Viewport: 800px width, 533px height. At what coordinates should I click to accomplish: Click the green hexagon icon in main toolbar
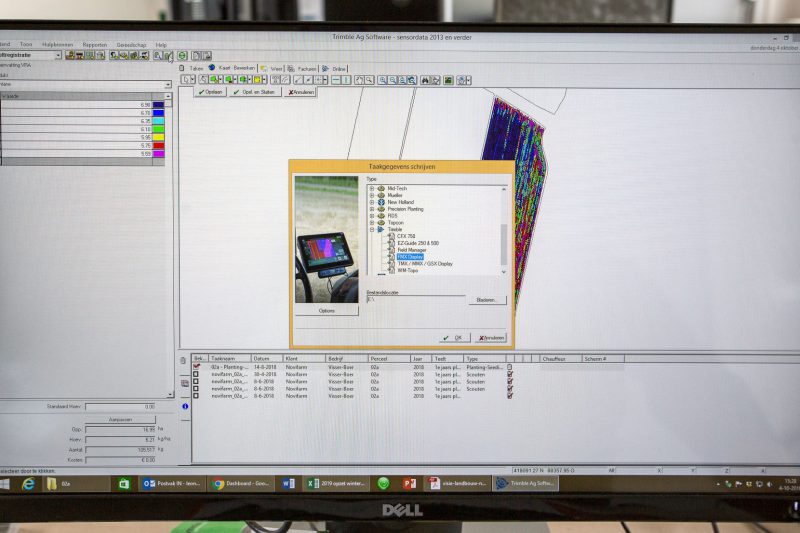pos(183,56)
